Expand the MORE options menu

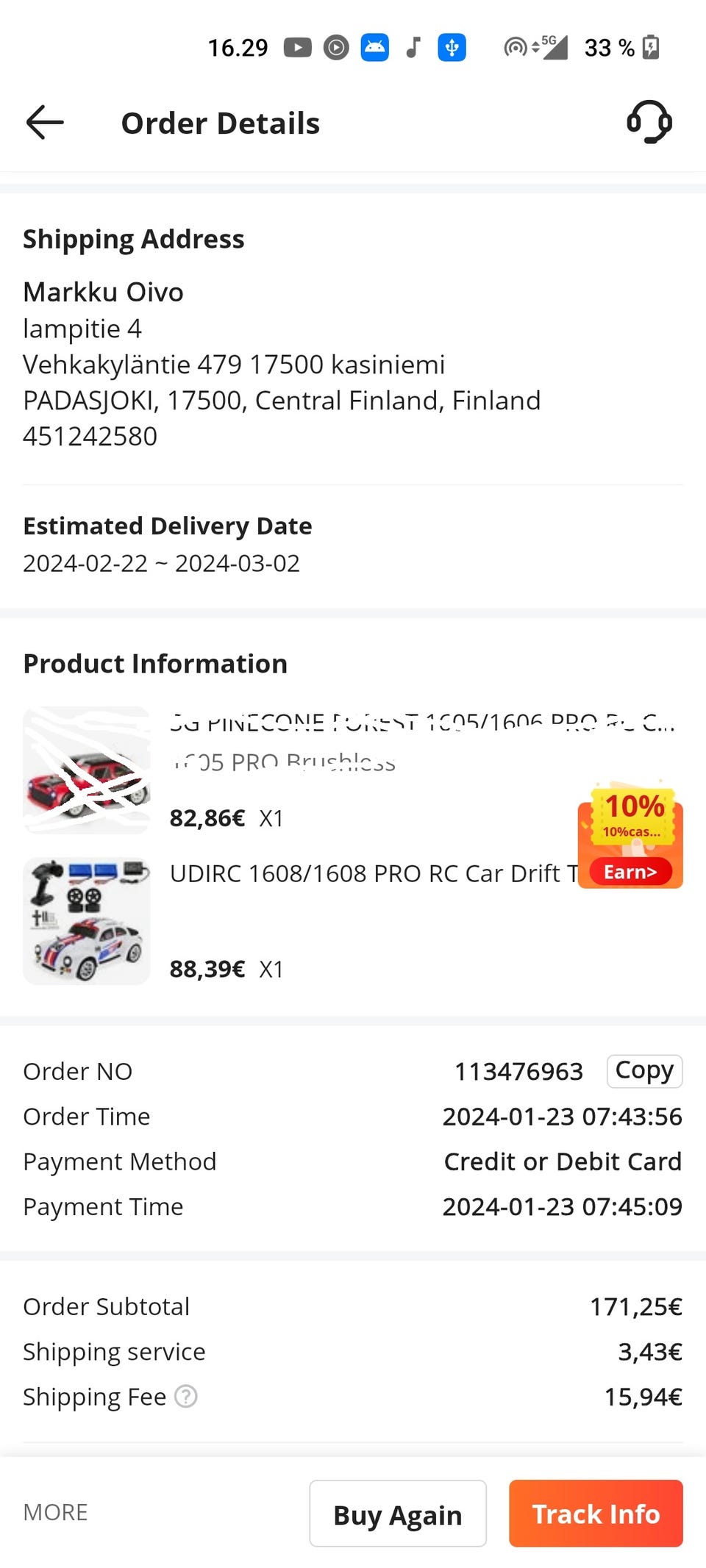tap(55, 1512)
